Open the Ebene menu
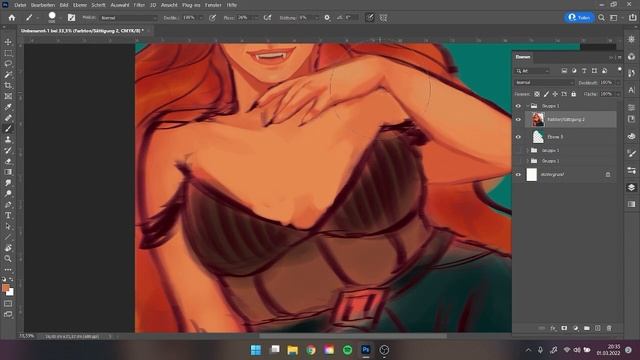 (x=80, y=5)
